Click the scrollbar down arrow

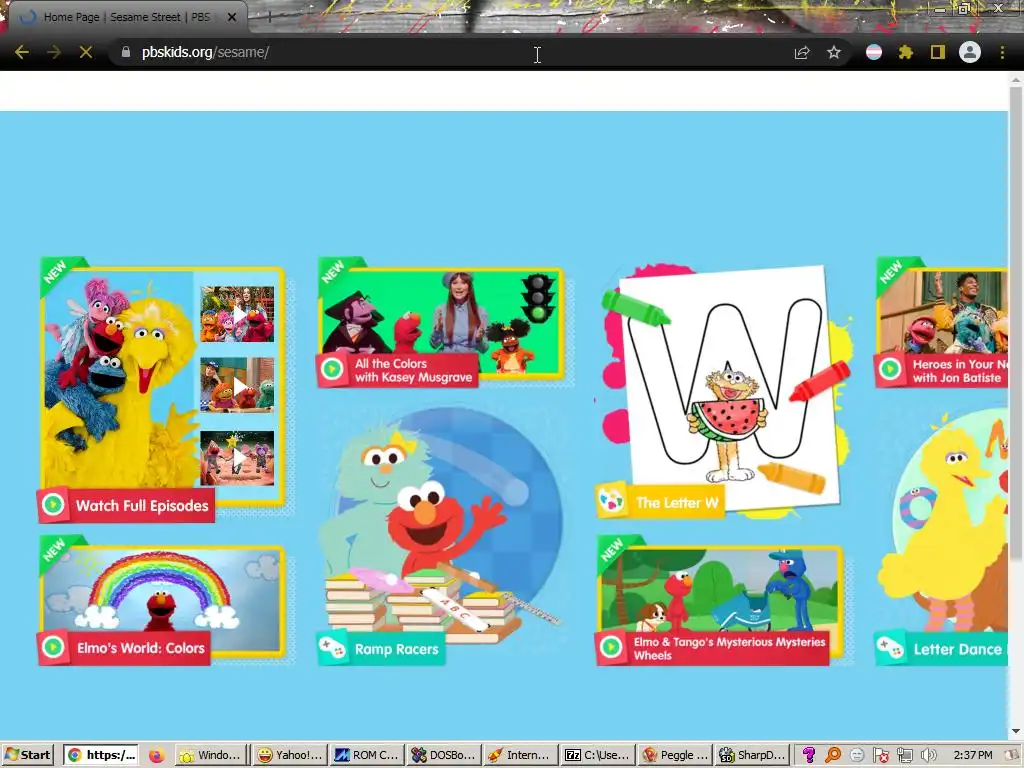pyautogui.click(x=1016, y=731)
